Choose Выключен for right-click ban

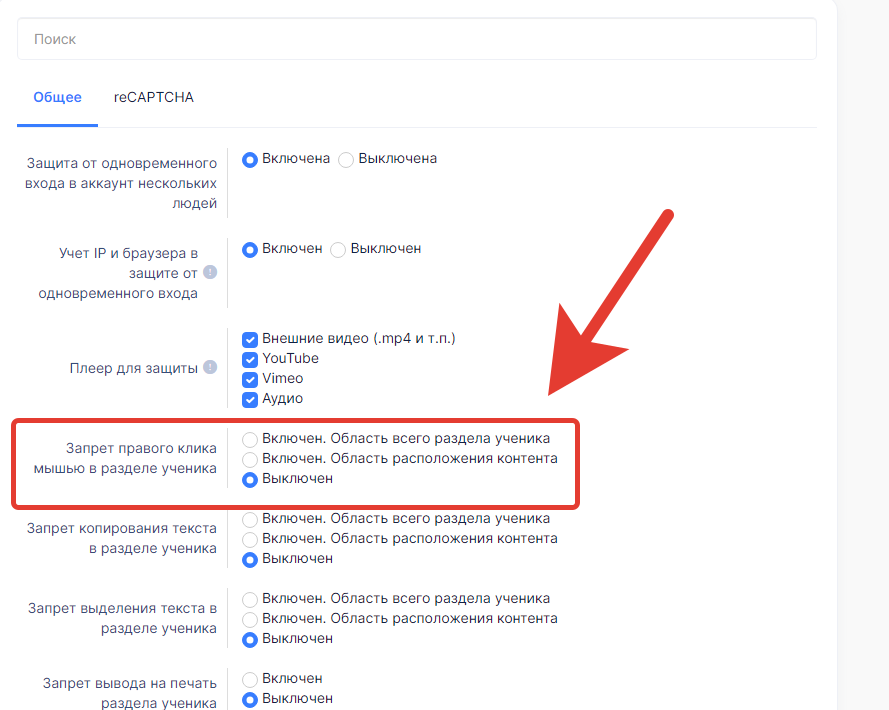(250, 480)
